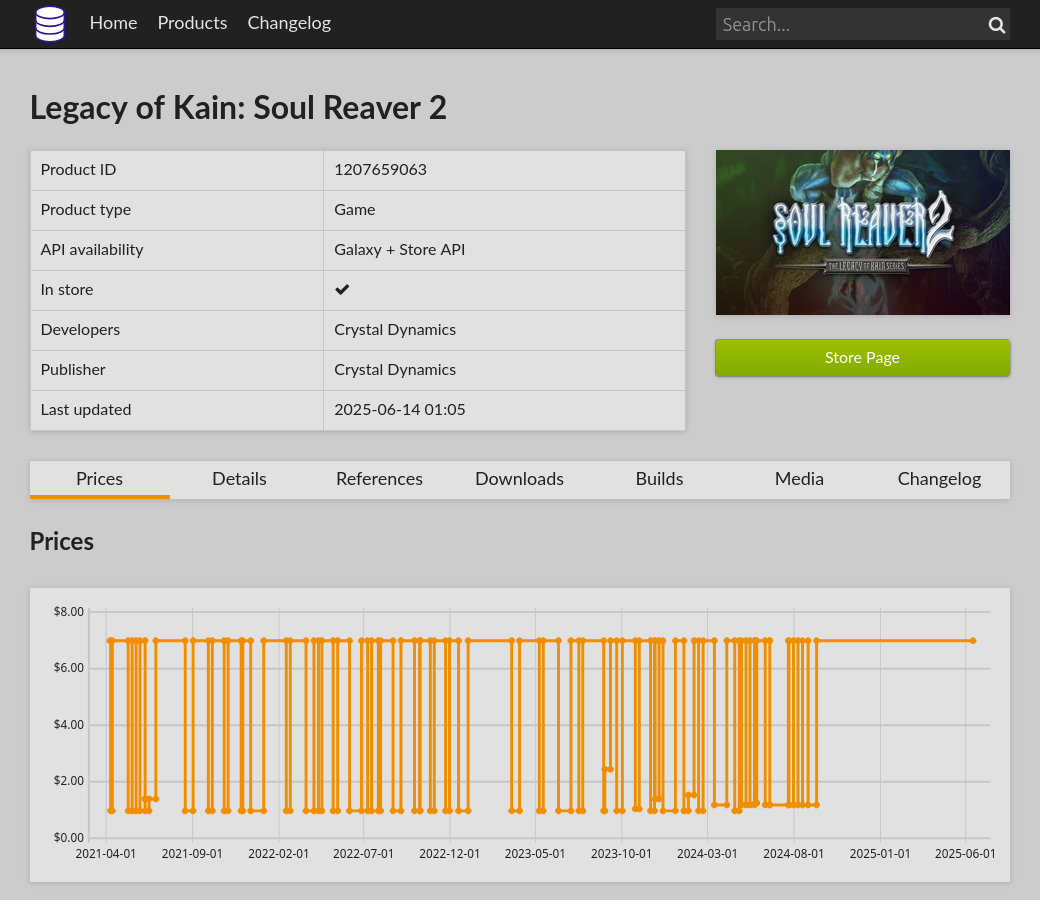Click the 2025-01-01 x-axis label

pos(880,854)
